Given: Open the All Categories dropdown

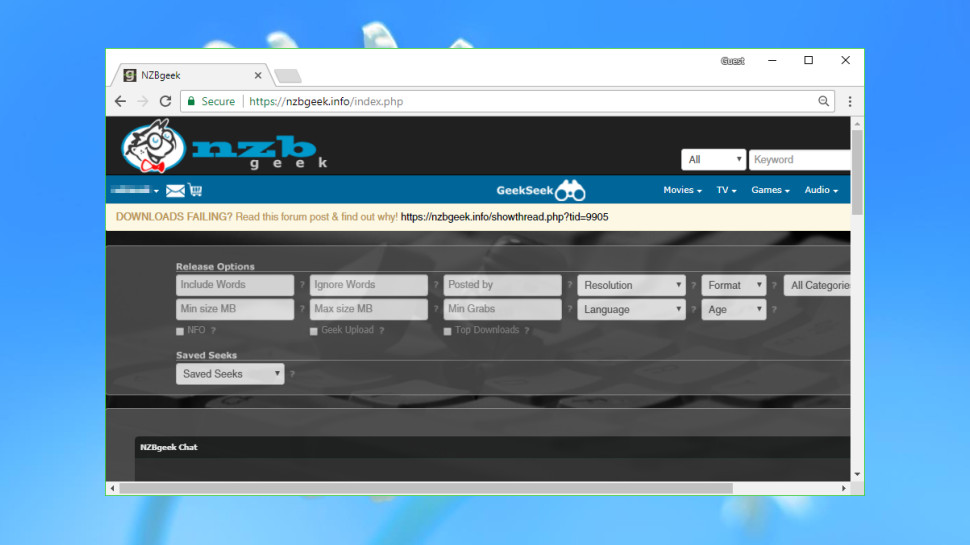Looking at the screenshot, I should coord(817,285).
